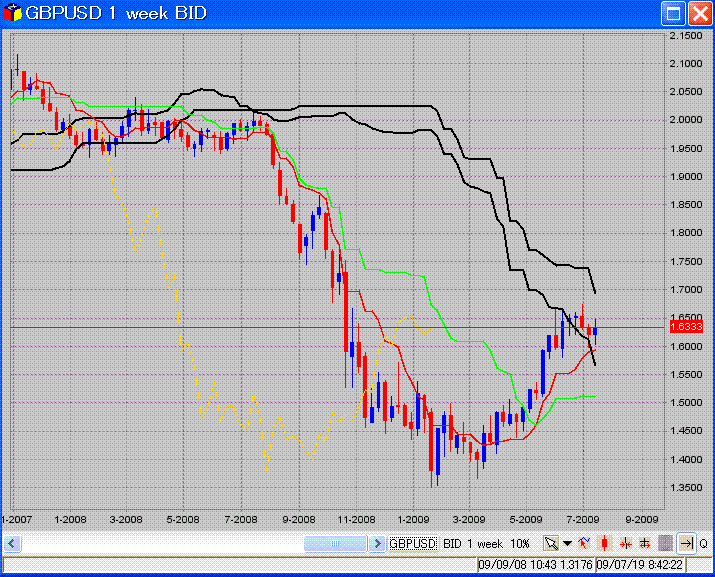Click the horizontal compress red arrows icon
Image resolution: width=715 pixels, height=577 pixels.
625,544
